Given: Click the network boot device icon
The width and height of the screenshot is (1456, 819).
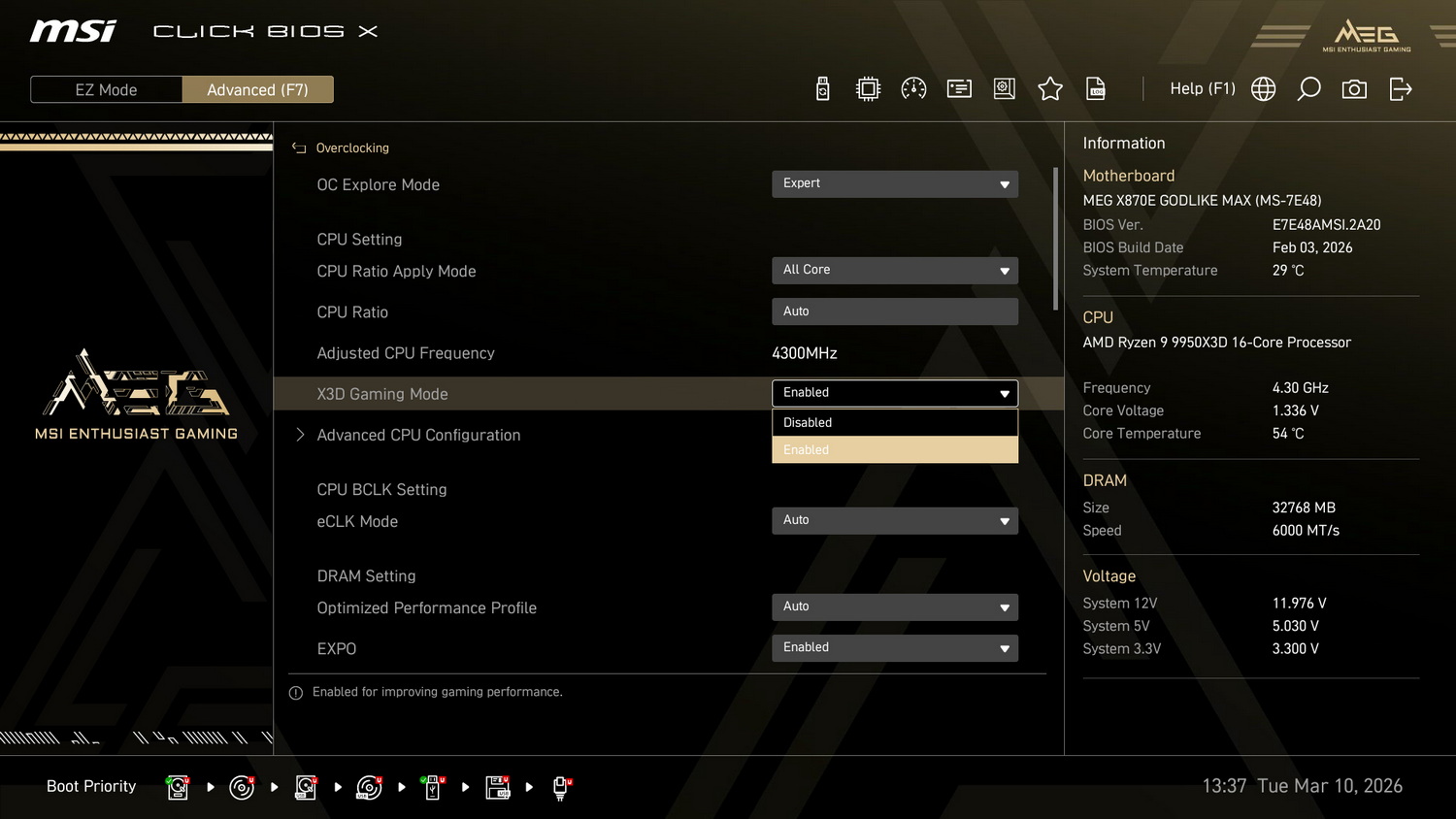Looking at the screenshot, I should pyautogui.click(x=562, y=788).
